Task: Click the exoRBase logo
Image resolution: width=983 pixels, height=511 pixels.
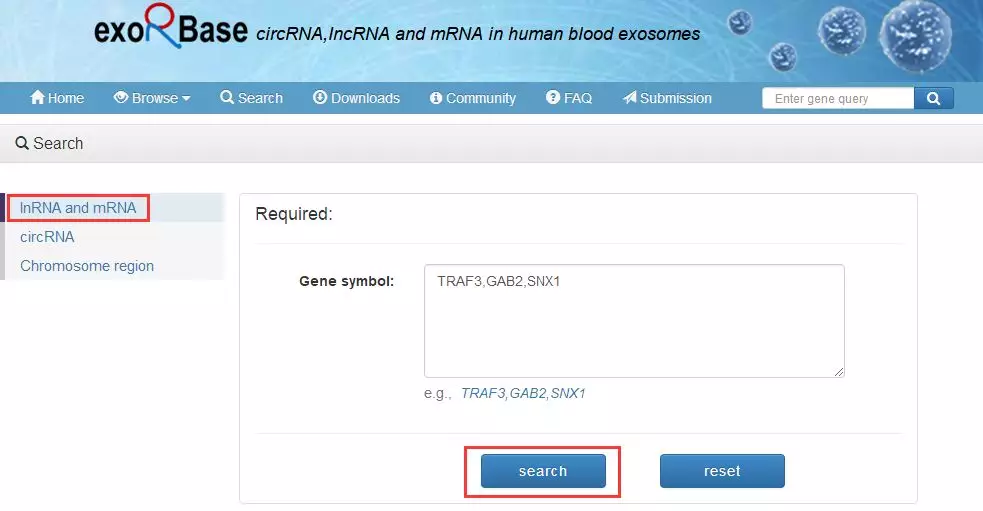Action: (x=171, y=30)
